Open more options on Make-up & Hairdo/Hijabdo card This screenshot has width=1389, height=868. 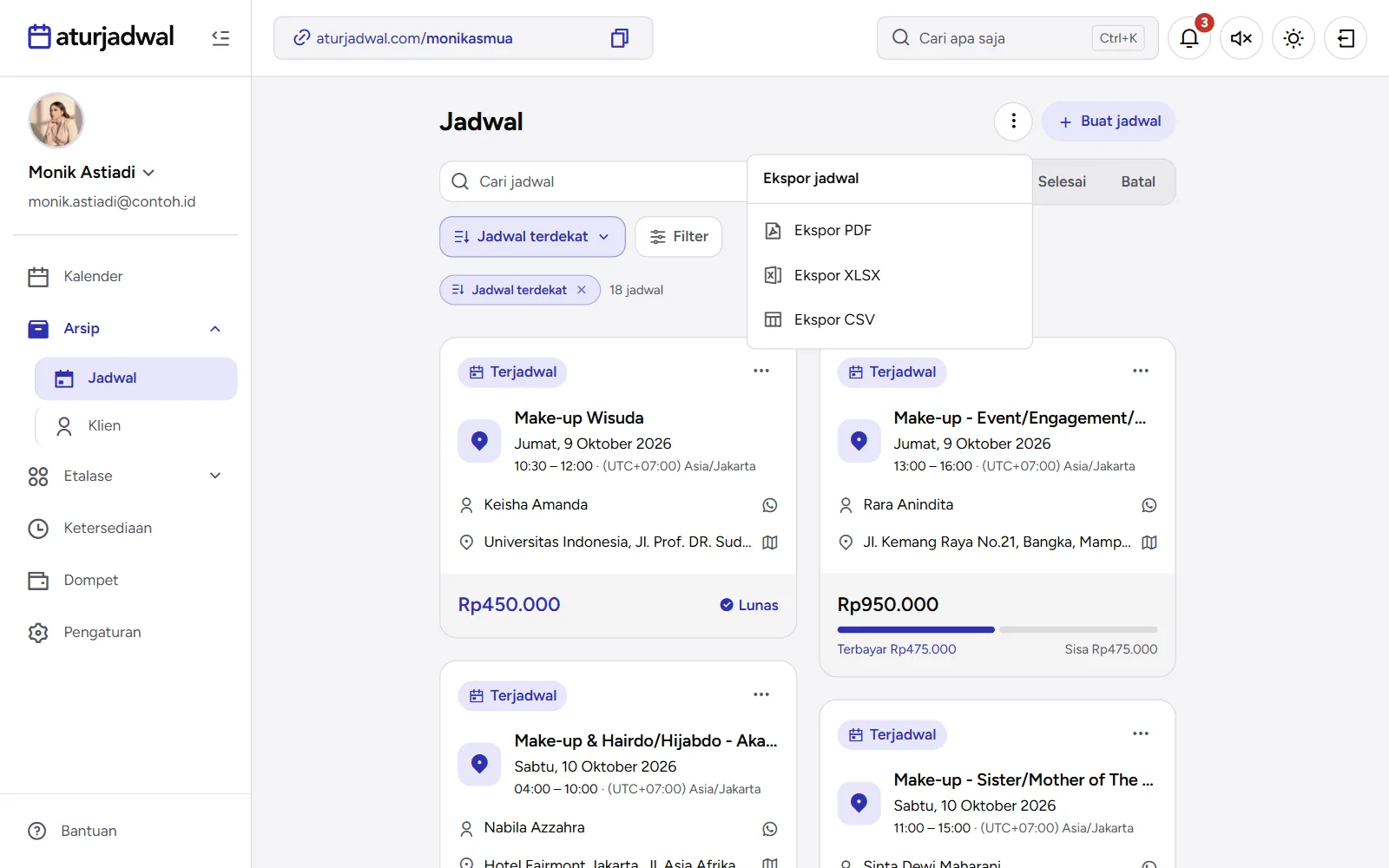point(761,695)
